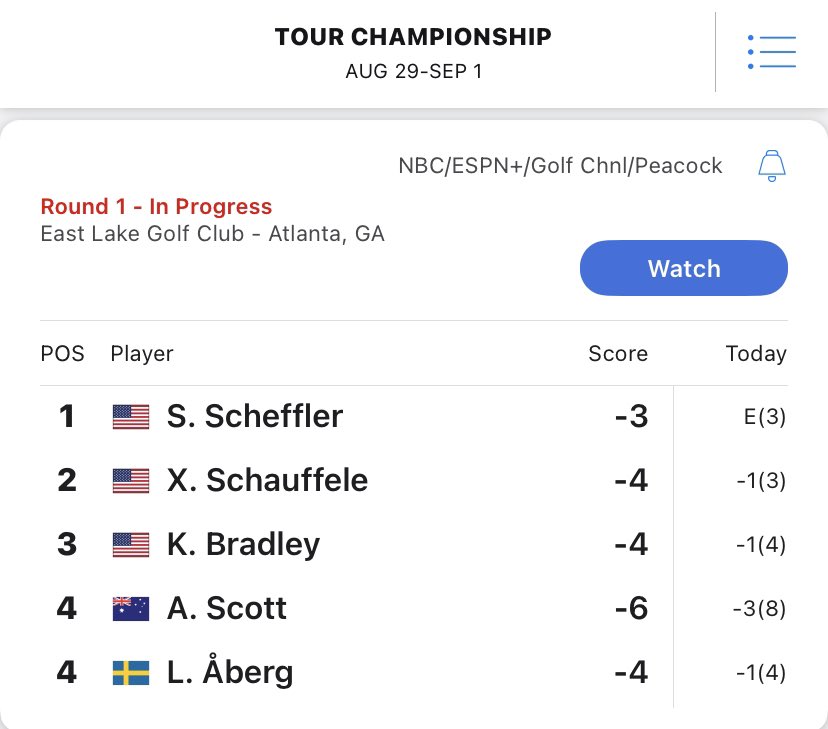This screenshot has height=729, width=828.
Task: Click S. Scheffler's USA flag icon
Action: pos(131,417)
